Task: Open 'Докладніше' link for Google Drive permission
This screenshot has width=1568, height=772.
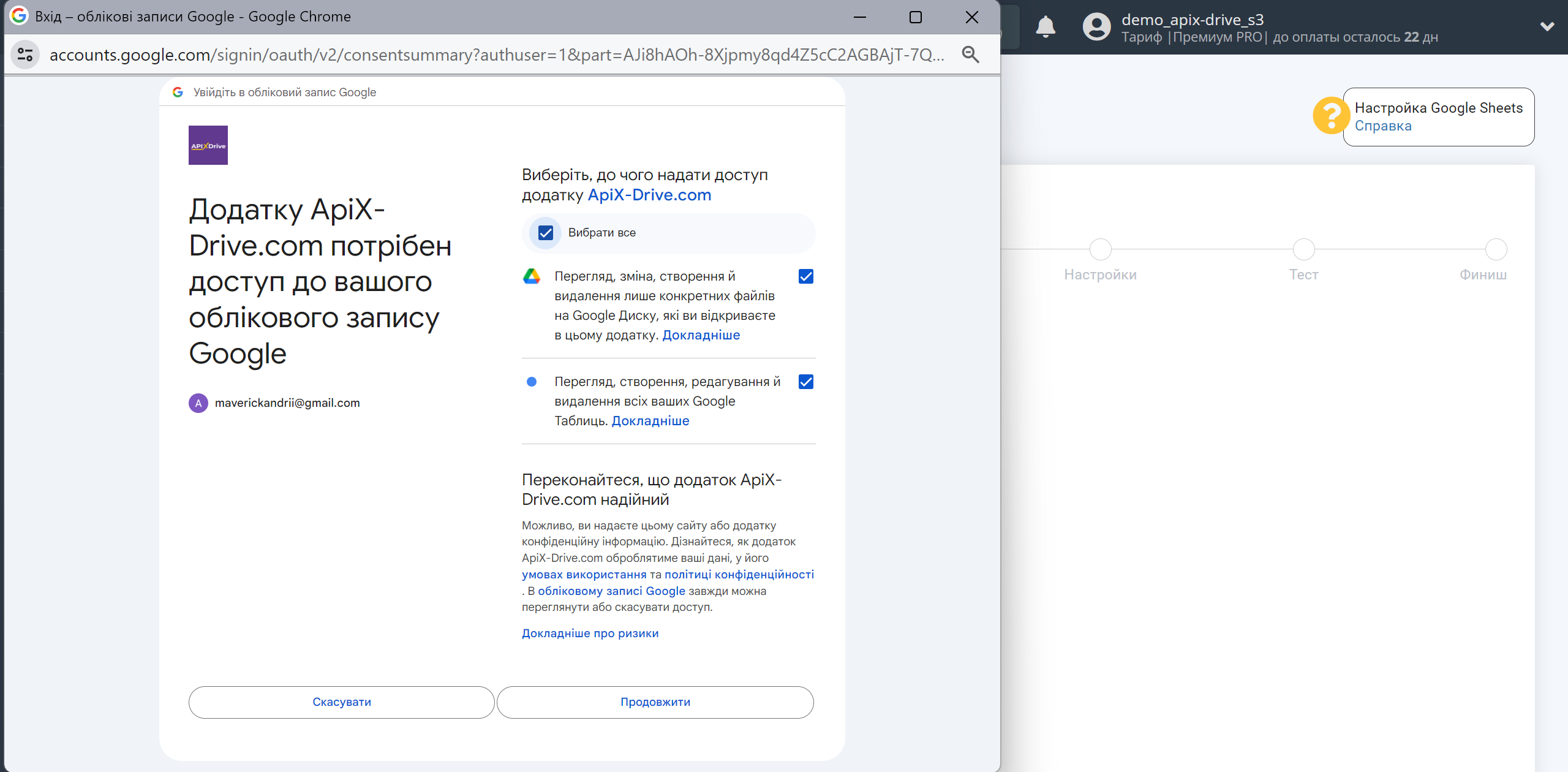Action: pos(701,335)
